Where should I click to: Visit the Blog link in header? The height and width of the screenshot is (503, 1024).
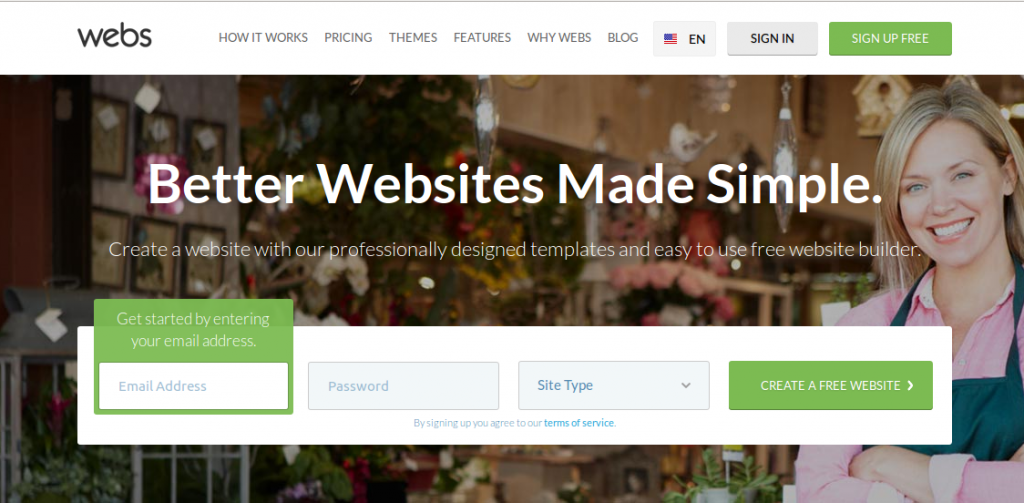pos(622,38)
